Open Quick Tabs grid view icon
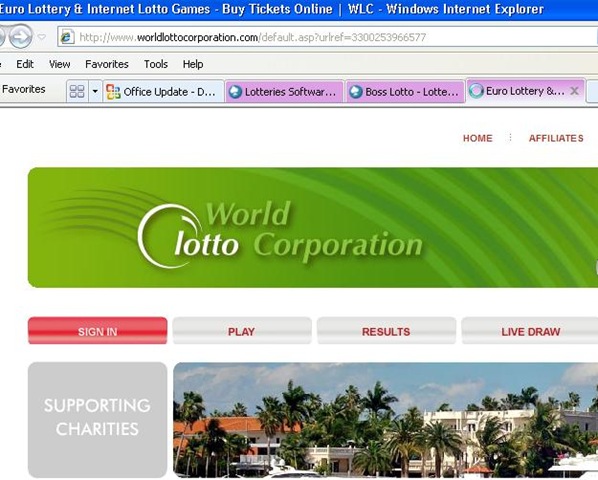The image size is (598, 480). click(77, 91)
